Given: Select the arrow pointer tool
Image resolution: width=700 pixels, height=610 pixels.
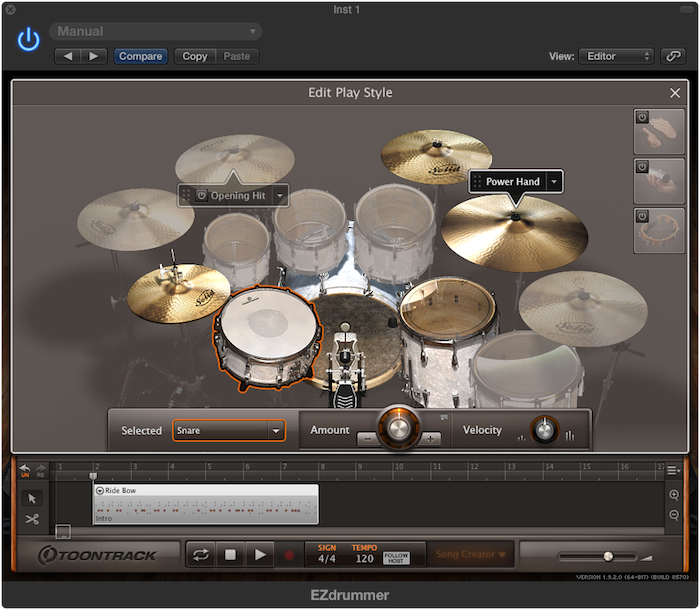Looking at the screenshot, I should pos(32,498).
